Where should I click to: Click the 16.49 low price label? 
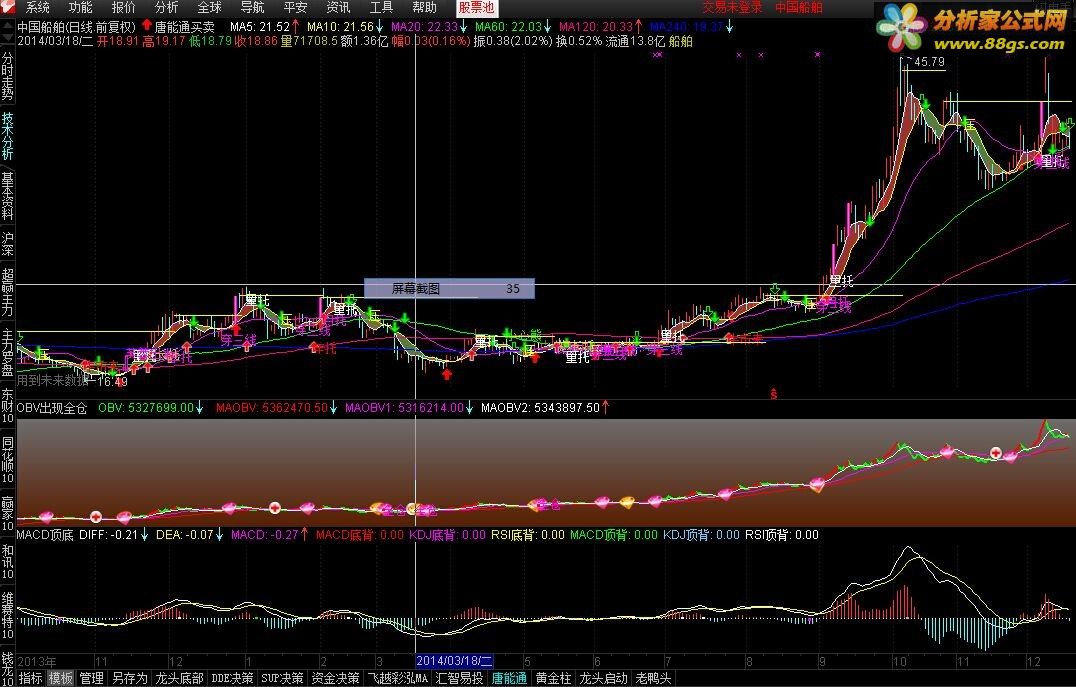click(113, 382)
